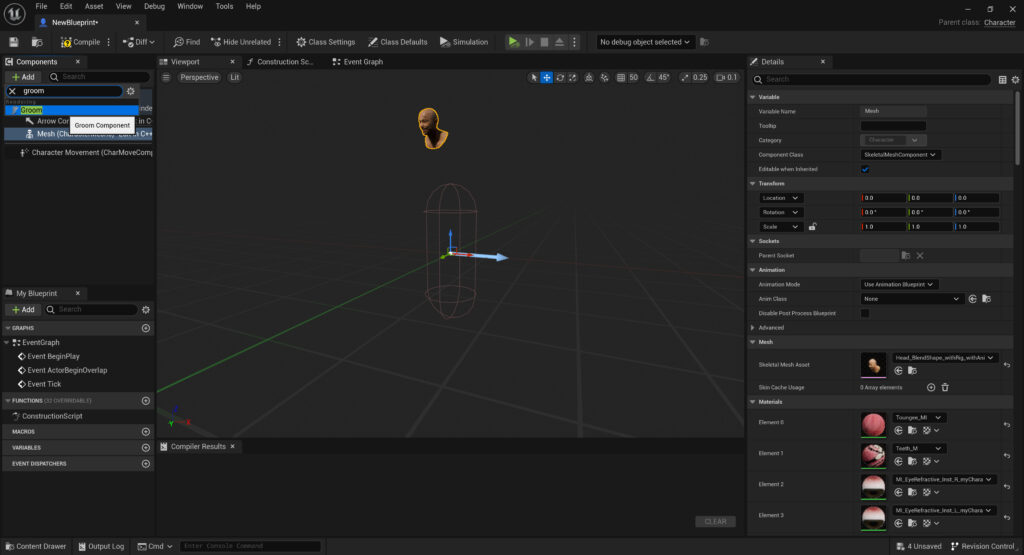Select the rotate gizmo tool in viewport
1024x555 pixels.
(x=560, y=77)
